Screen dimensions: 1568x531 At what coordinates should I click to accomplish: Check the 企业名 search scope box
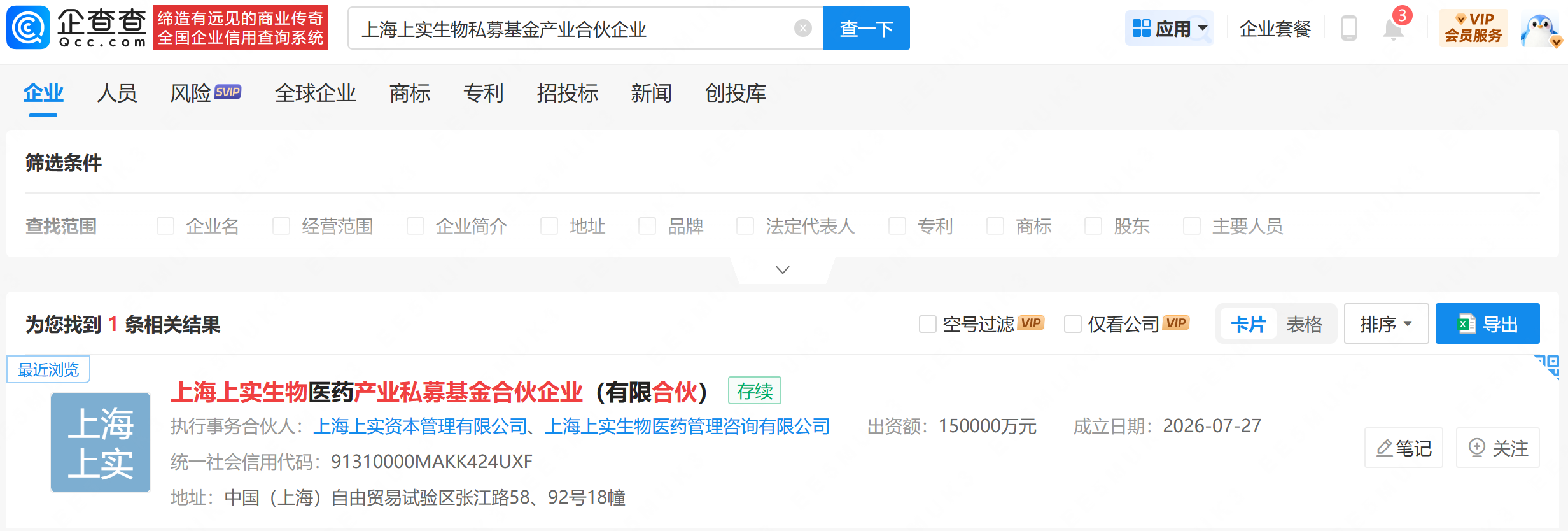tap(165, 226)
